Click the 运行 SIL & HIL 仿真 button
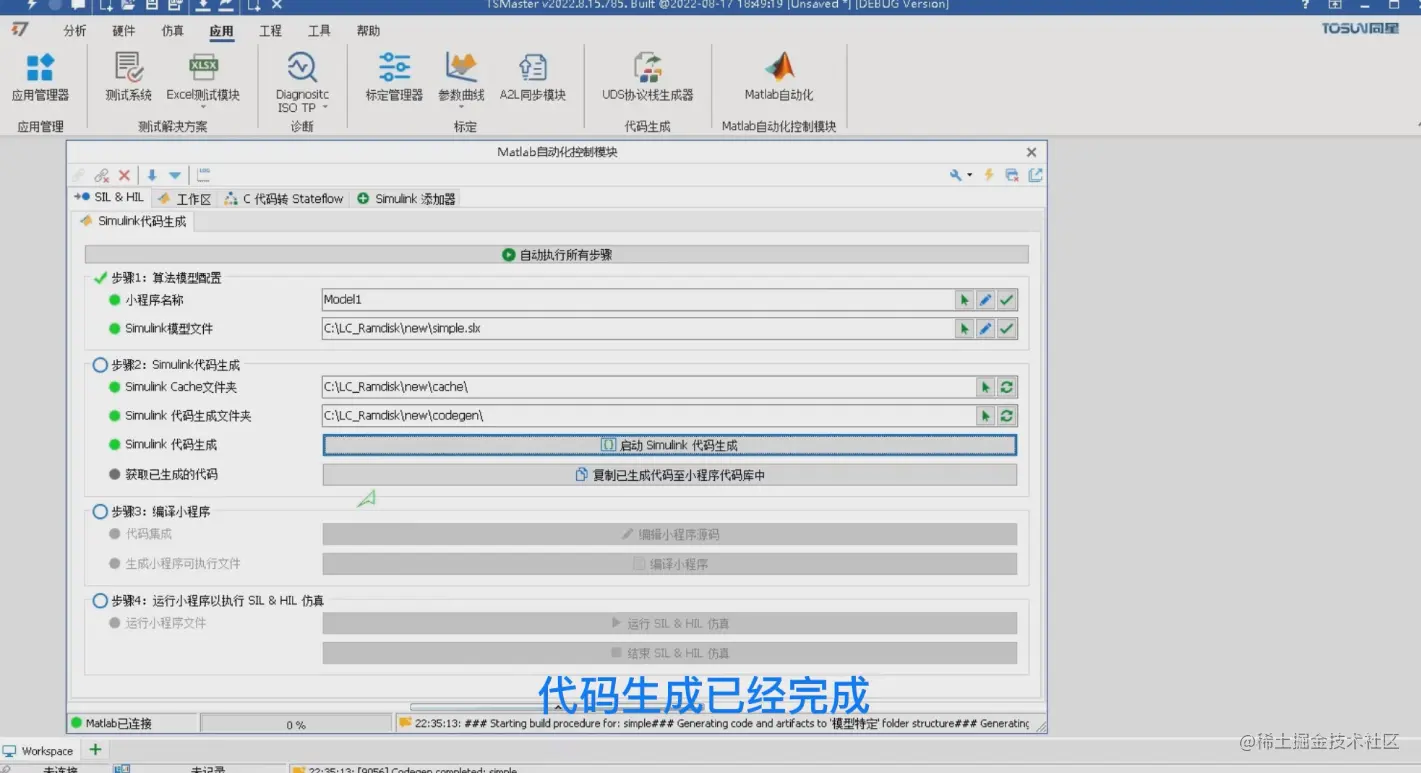1421x773 pixels. (x=669, y=623)
